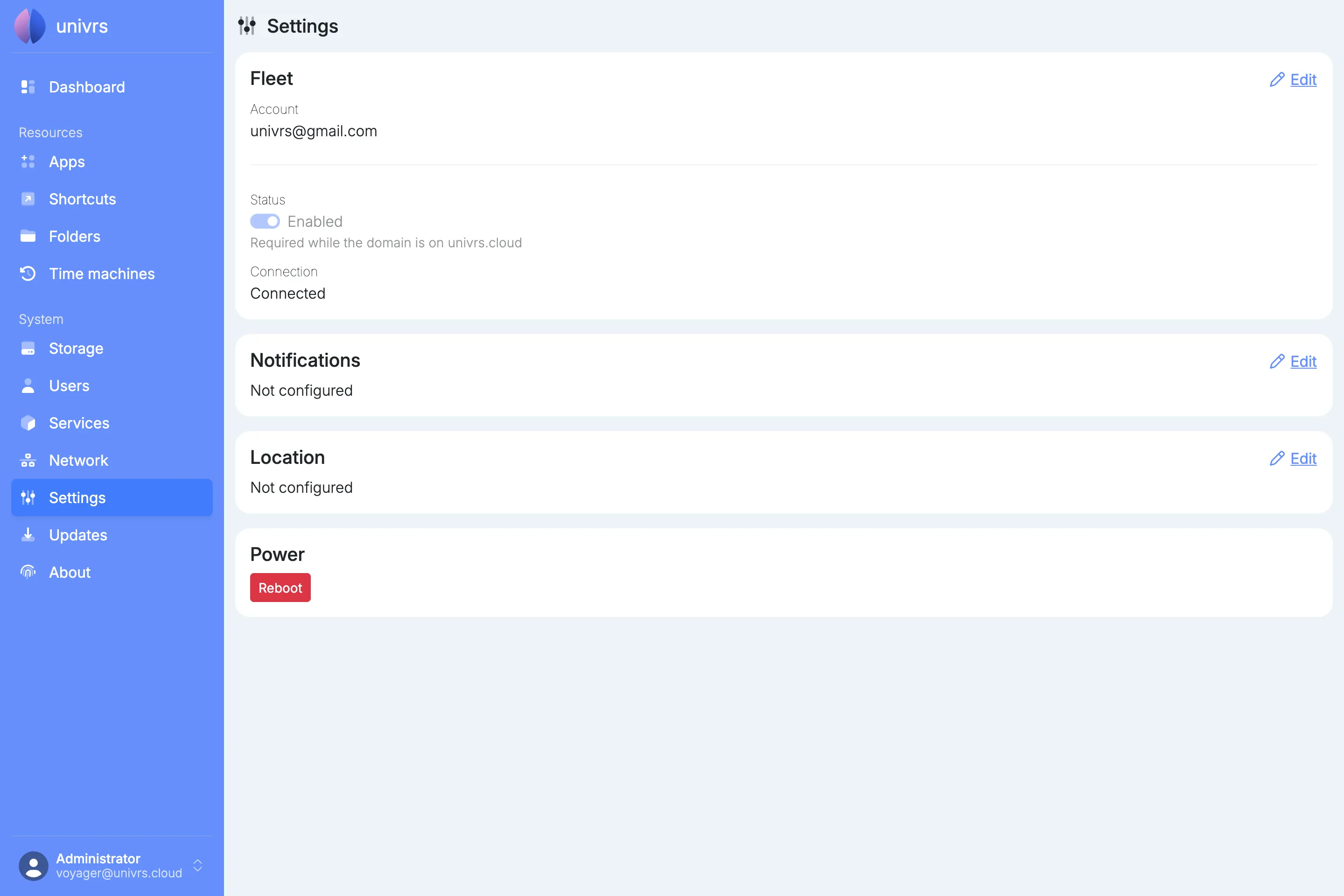Screen dimensions: 1344x896
Task: Click the pencil icon in Notifications card
Action: pos(1277,361)
